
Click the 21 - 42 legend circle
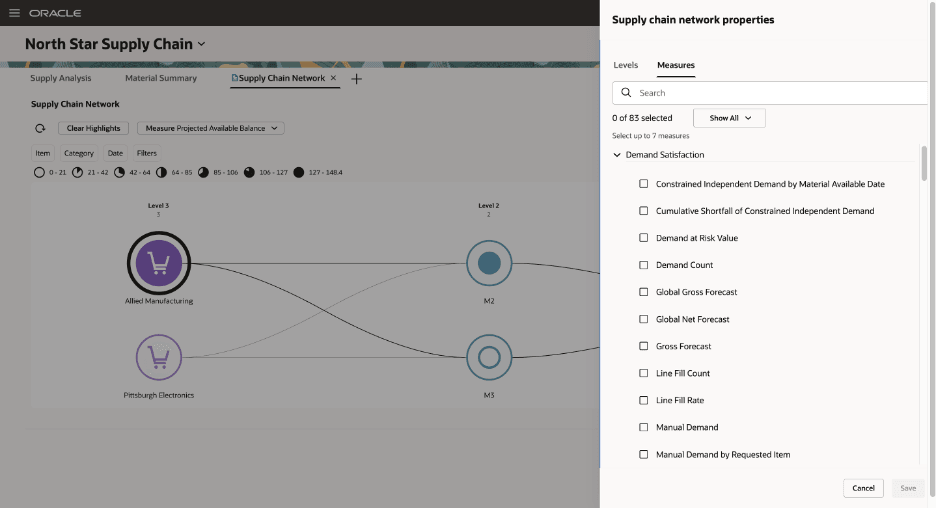coord(78,173)
